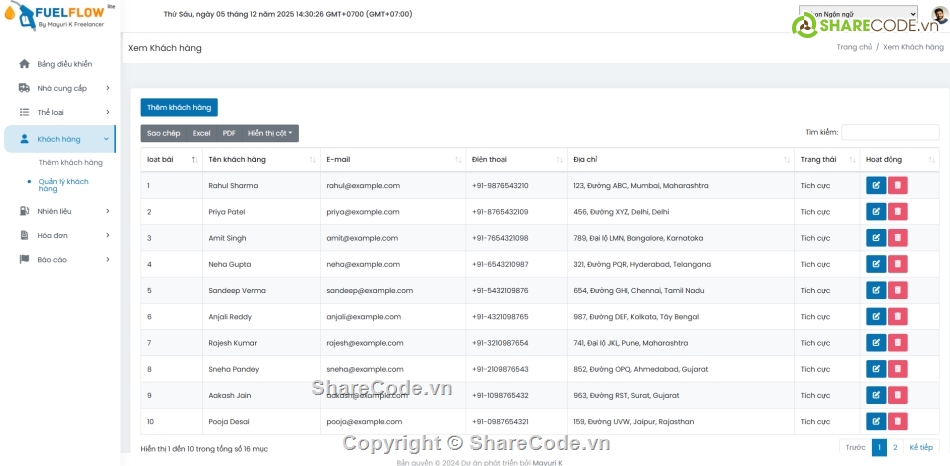The image size is (950, 466).
Task: Export table using the PDF button
Action: [x=229, y=133]
